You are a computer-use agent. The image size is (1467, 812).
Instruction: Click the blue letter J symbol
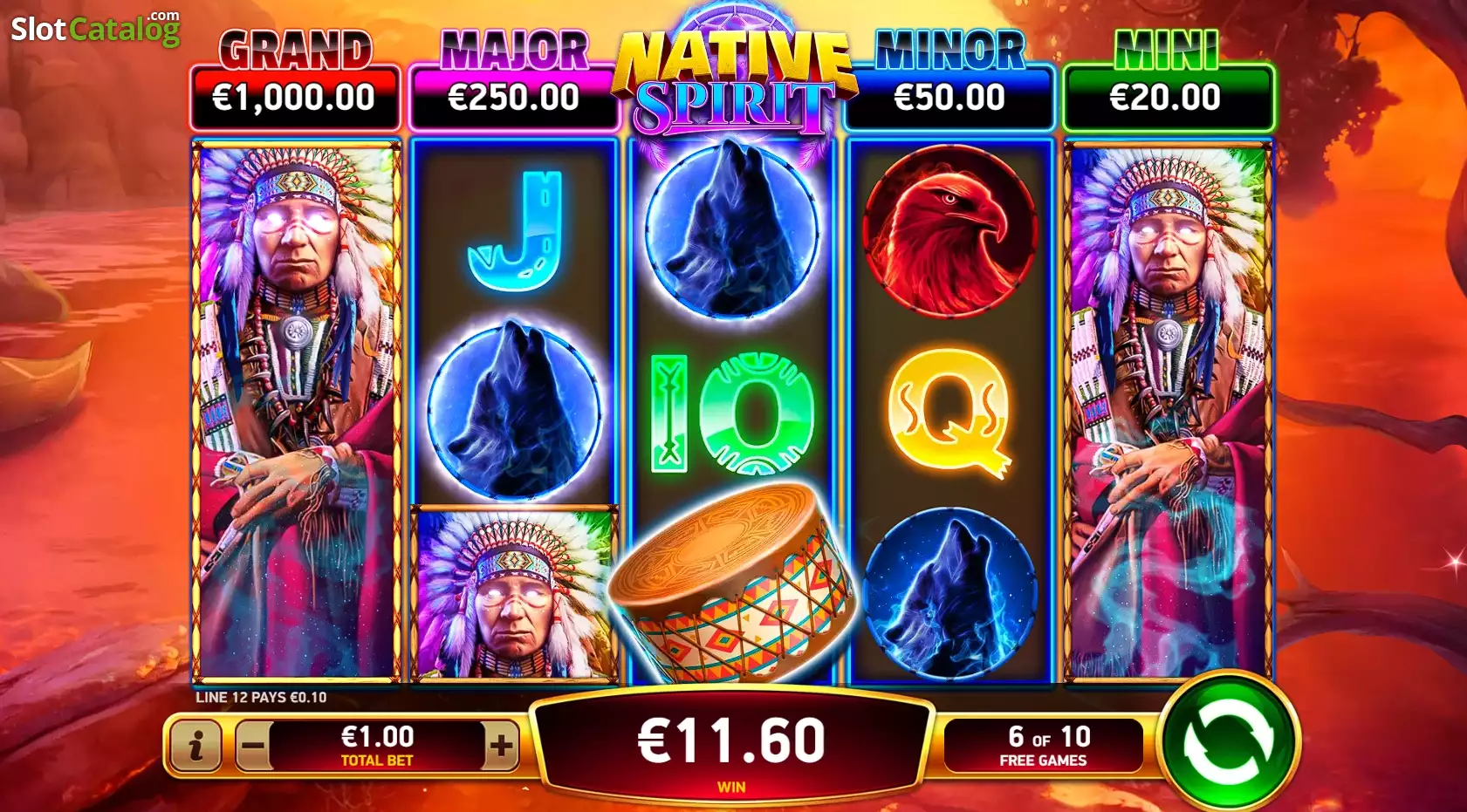click(515, 230)
